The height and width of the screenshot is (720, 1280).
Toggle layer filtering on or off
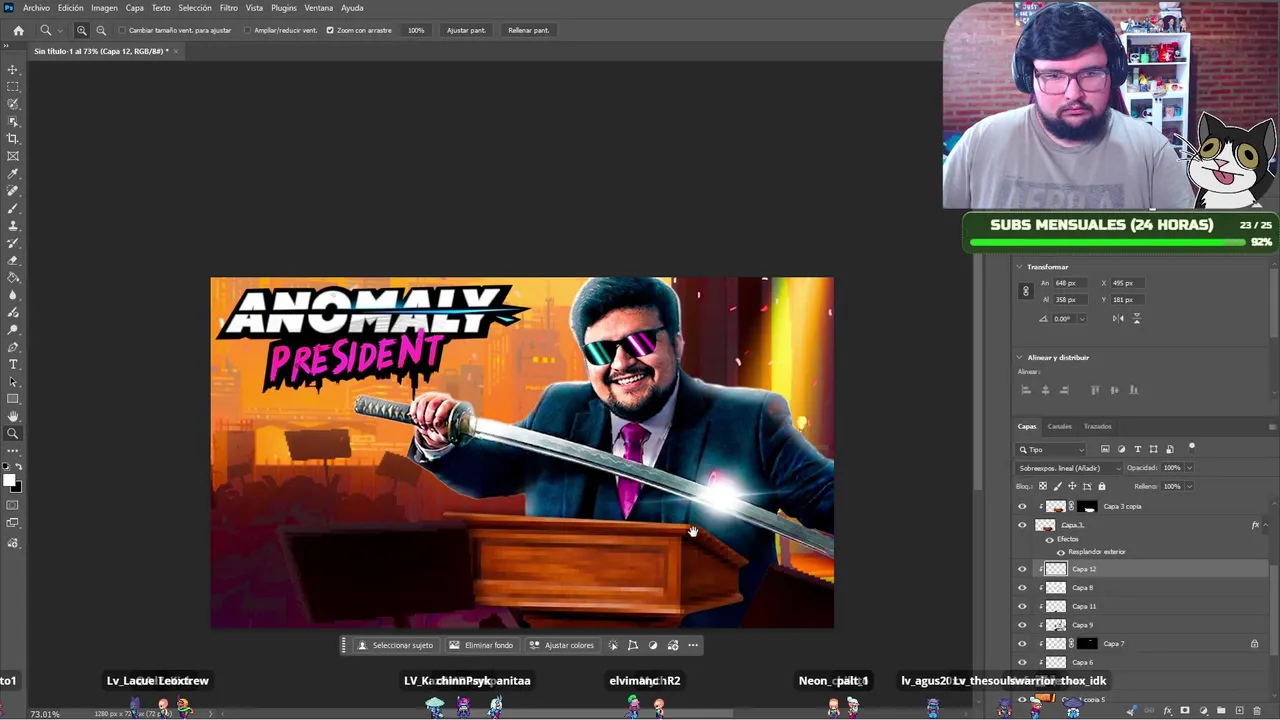click(x=1192, y=448)
